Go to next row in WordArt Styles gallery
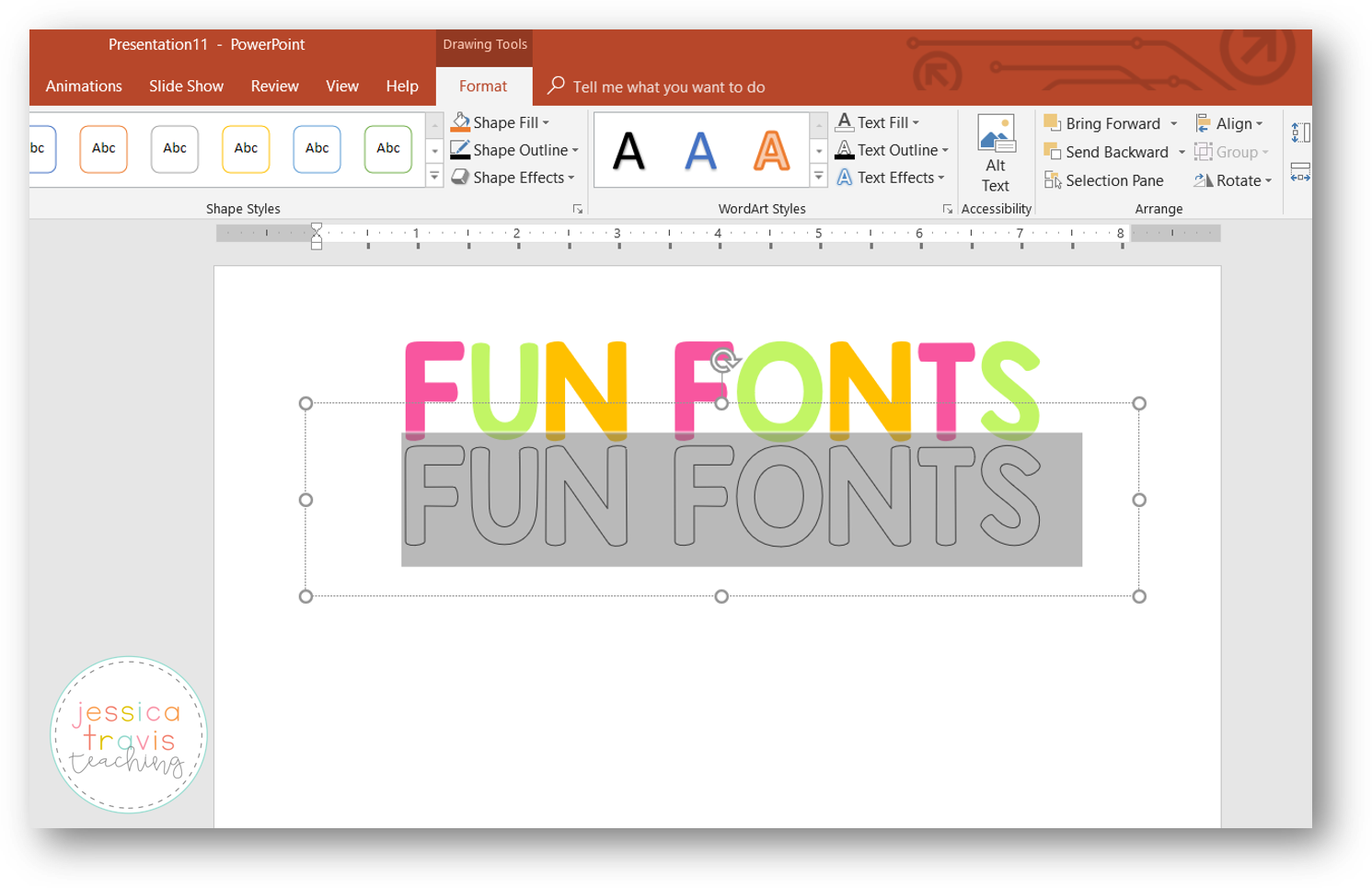 818,150
